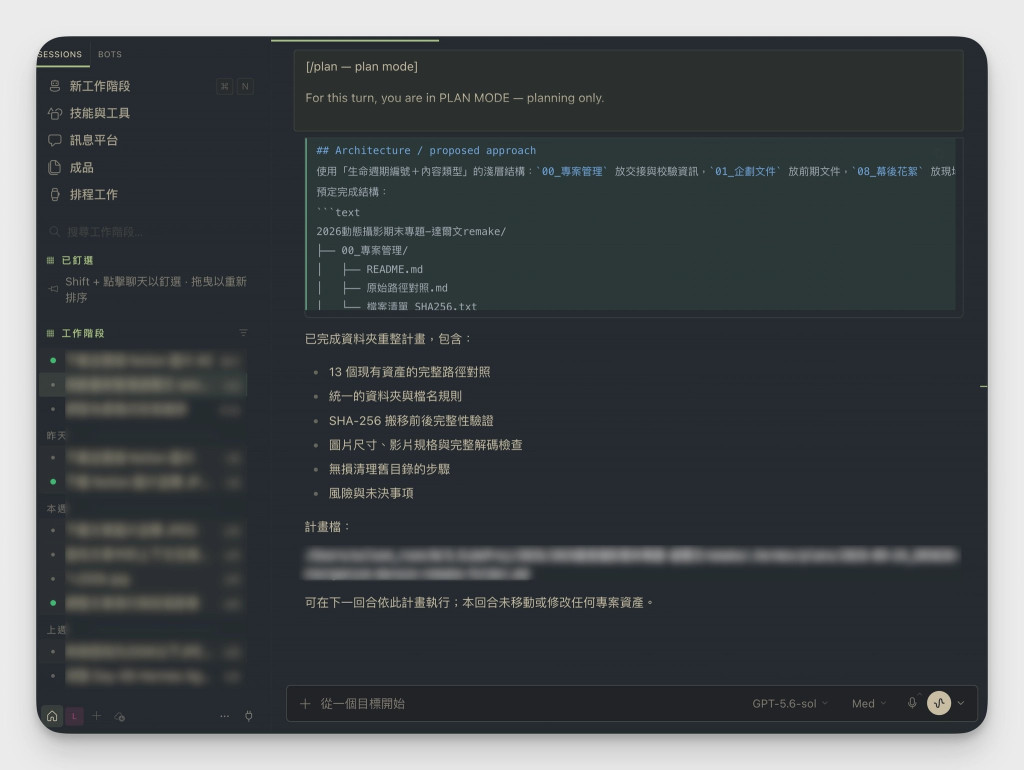This screenshot has height=770, width=1024.
Task: Click the 'For this turn, you are in PLAN MODE' line
Action: coord(455,98)
